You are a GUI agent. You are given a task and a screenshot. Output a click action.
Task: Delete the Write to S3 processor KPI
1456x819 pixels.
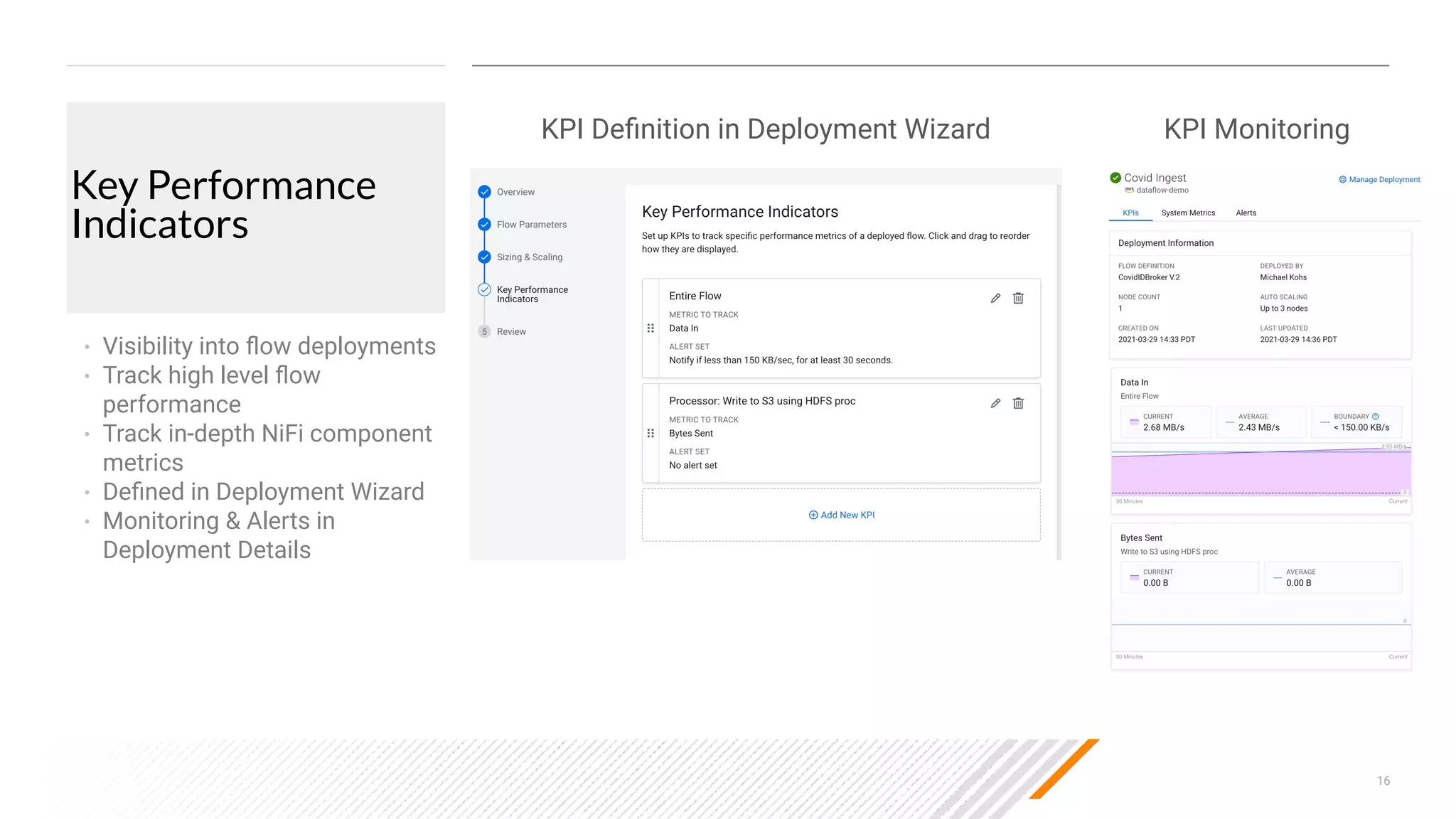tap(1018, 403)
